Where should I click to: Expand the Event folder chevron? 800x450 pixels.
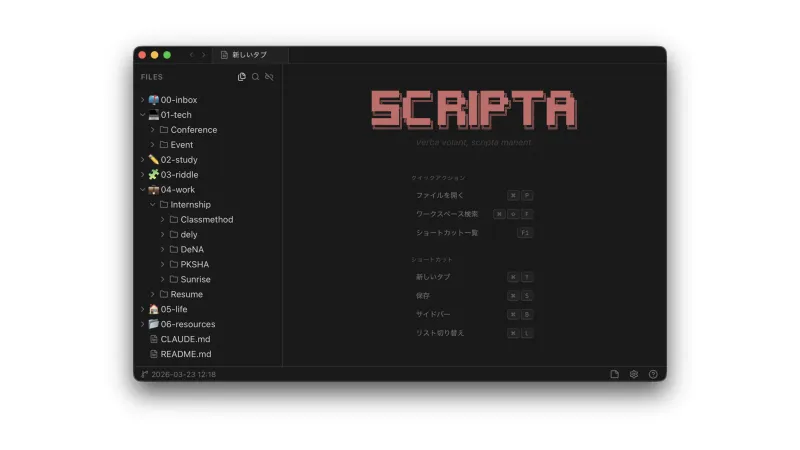[153, 145]
